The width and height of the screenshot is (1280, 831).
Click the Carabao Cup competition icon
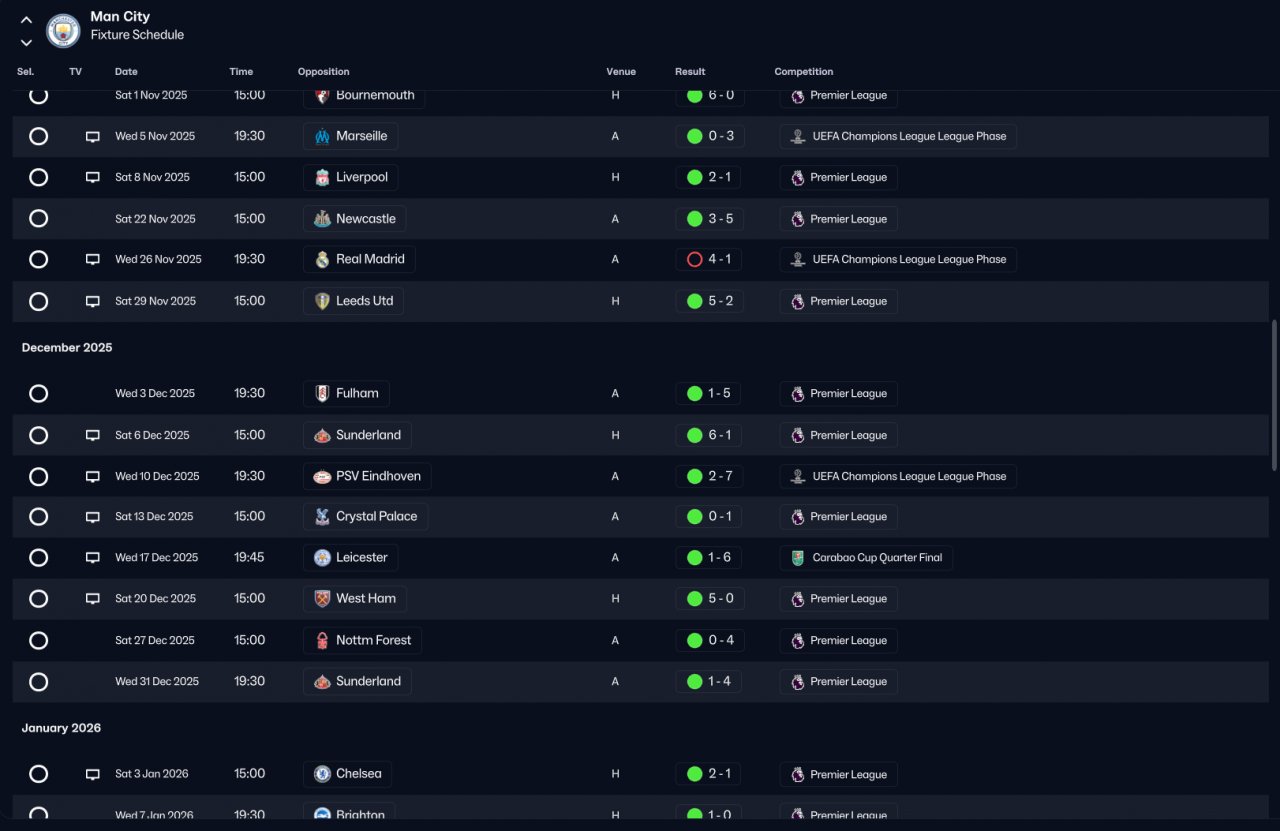tap(797, 558)
